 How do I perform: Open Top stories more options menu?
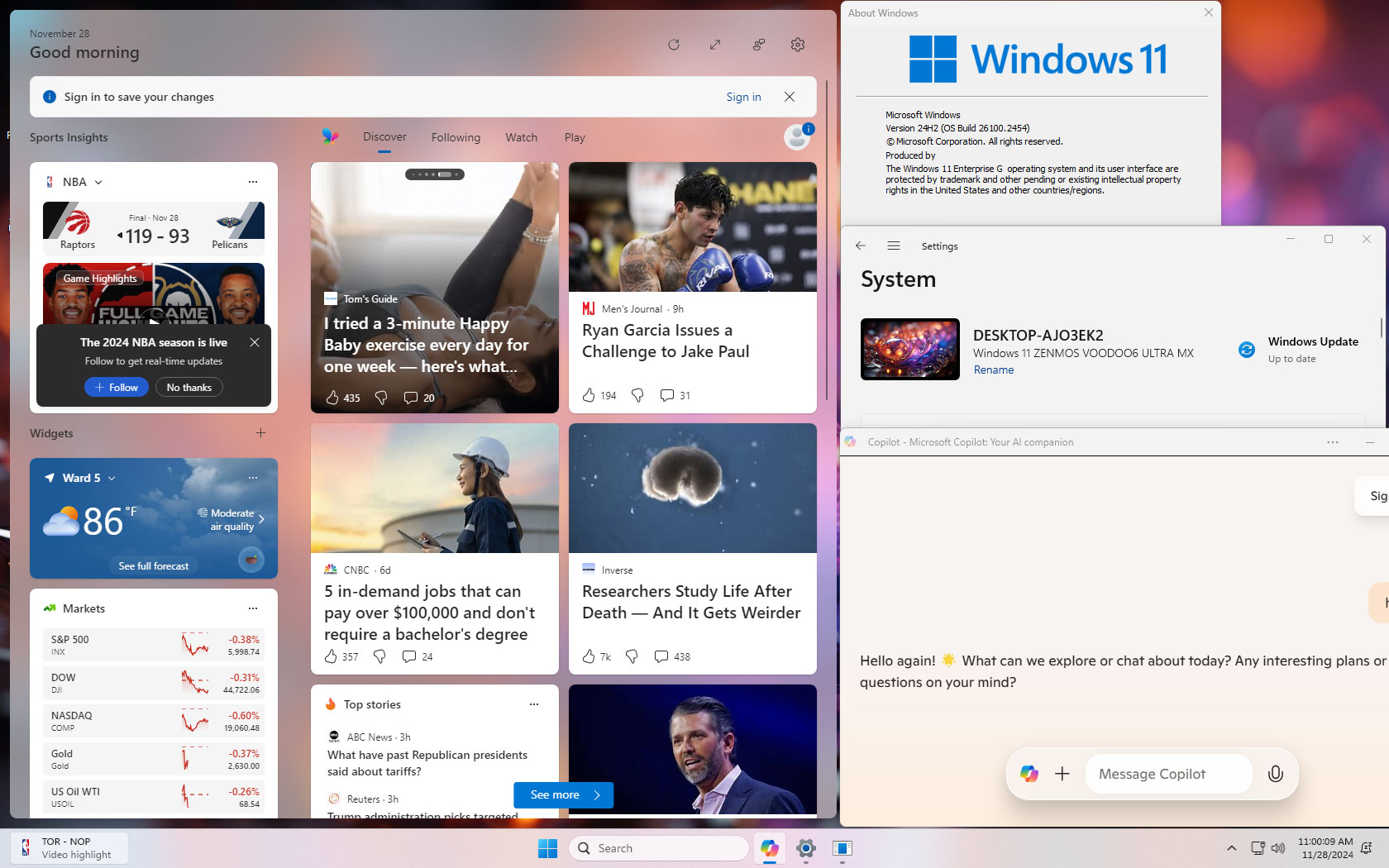(x=534, y=704)
